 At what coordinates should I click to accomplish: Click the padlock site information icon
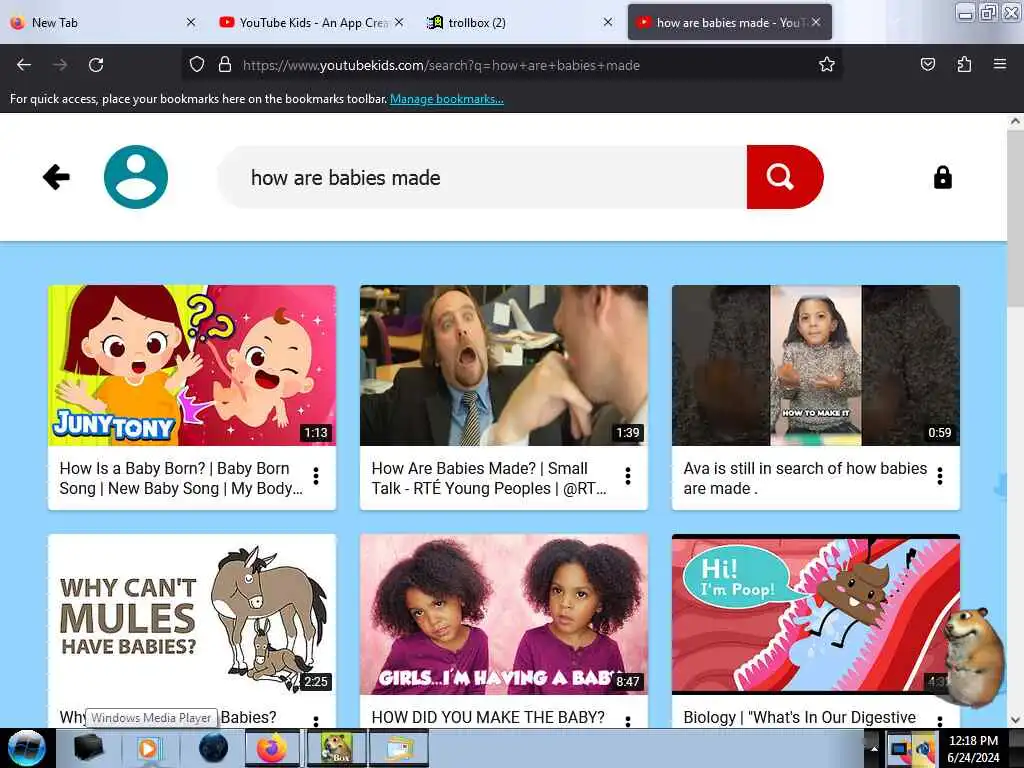click(x=225, y=65)
